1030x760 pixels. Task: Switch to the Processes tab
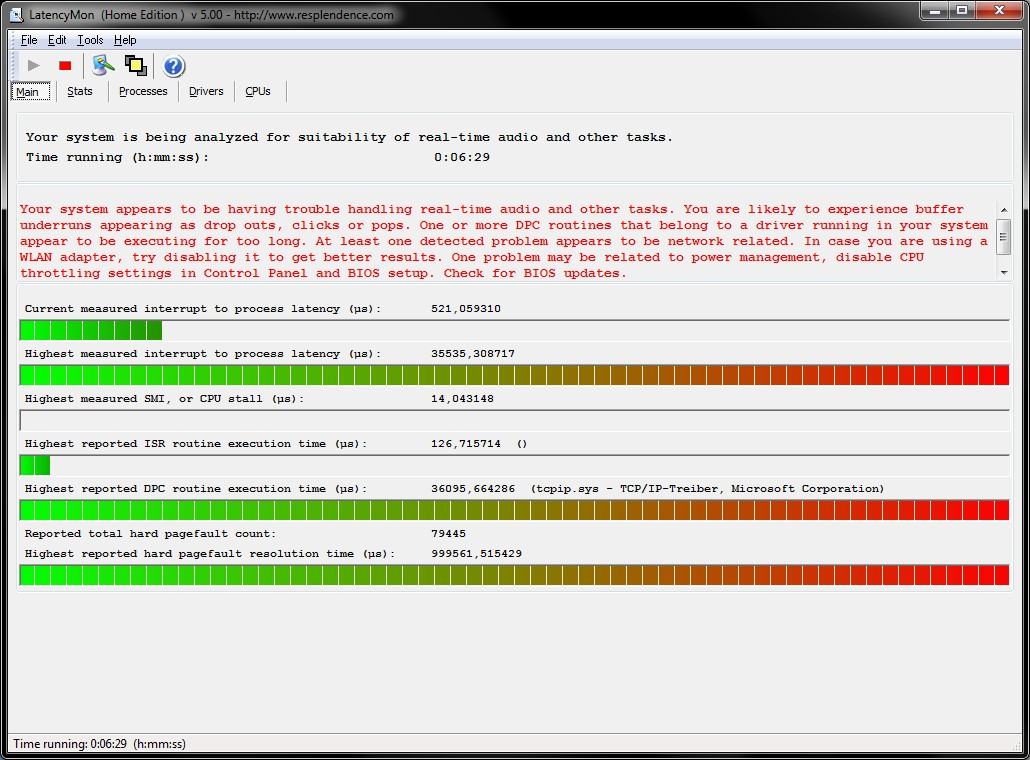(x=143, y=91)
